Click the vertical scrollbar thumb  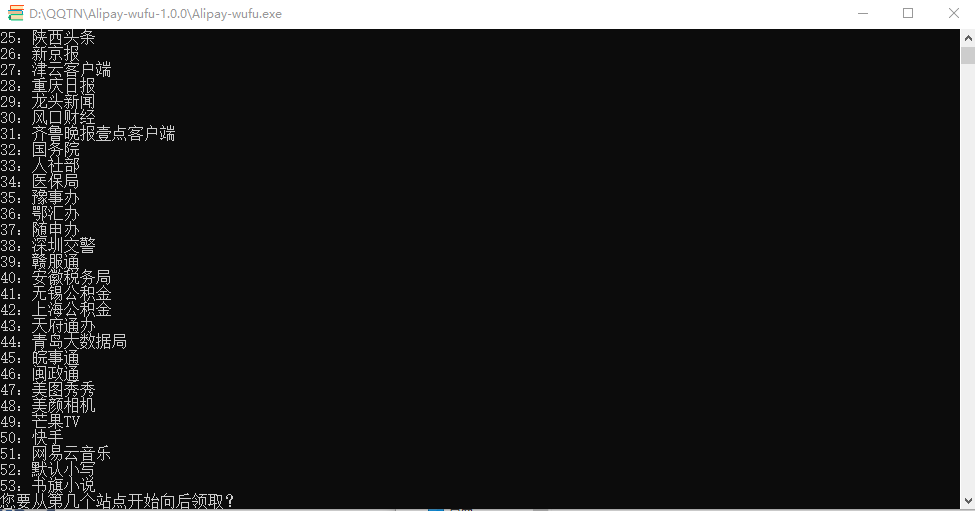[x=967, y=54]
